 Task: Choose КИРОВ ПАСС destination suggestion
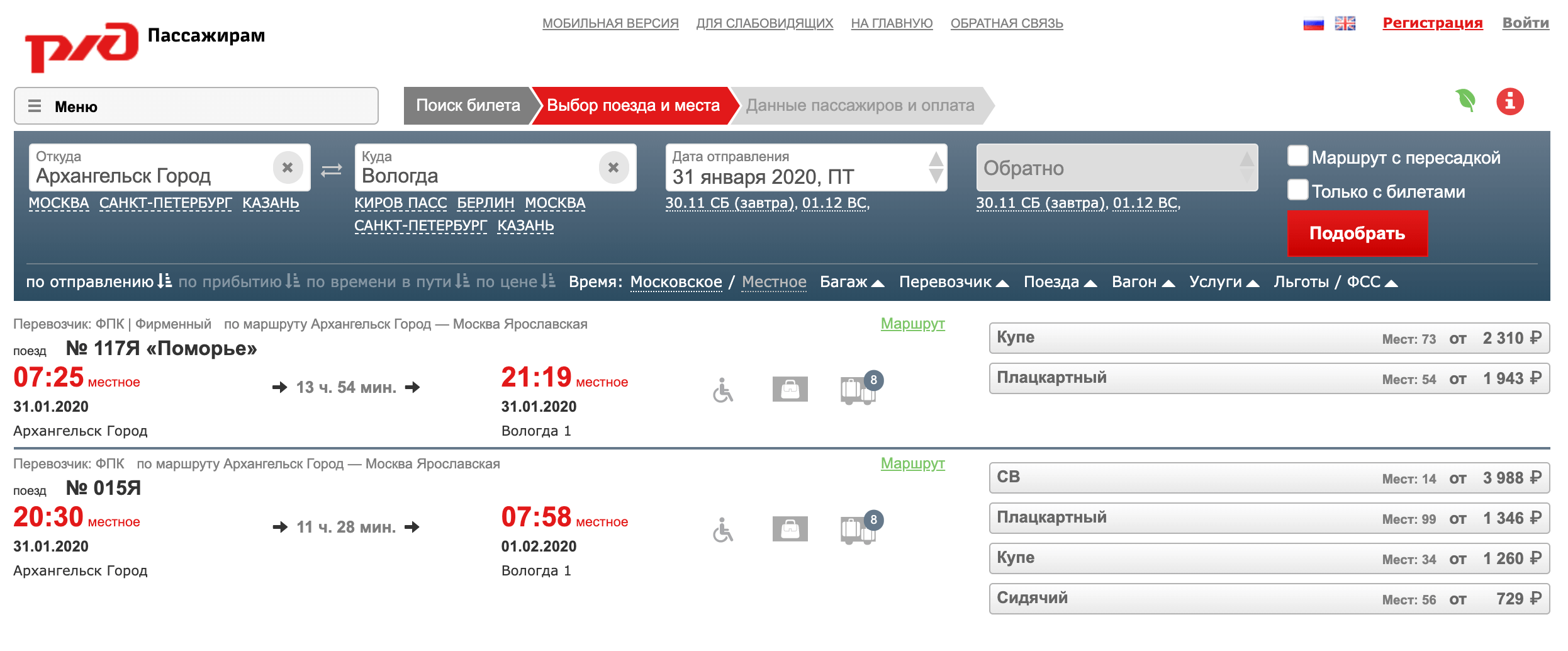[x=400, y=203]
